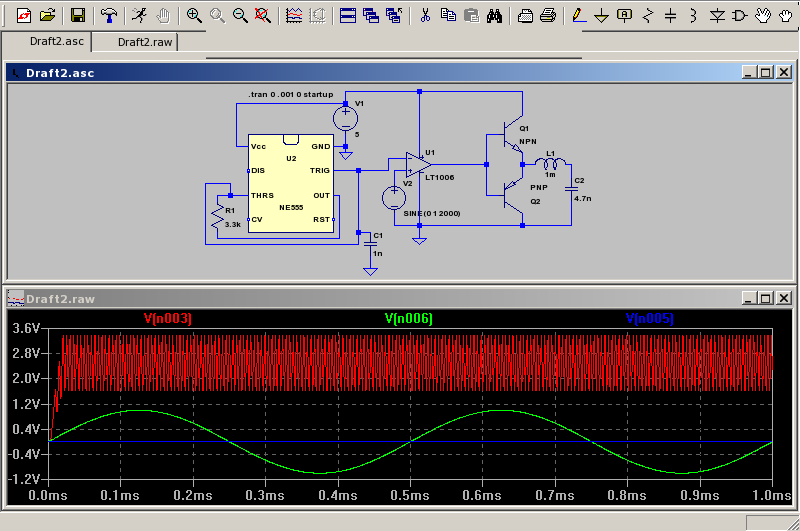
Task: Select the V(n005) blue trace label
Action: [649, 319]
